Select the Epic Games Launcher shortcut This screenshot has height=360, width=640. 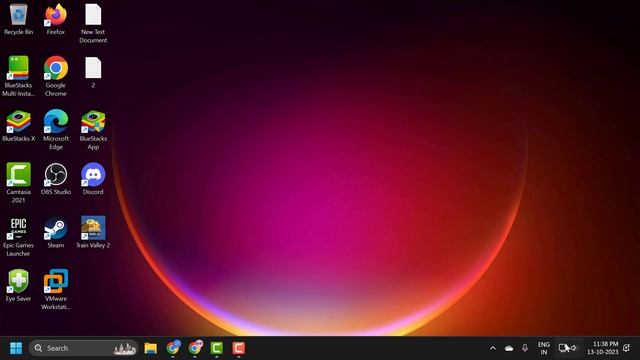coord(18,237)
